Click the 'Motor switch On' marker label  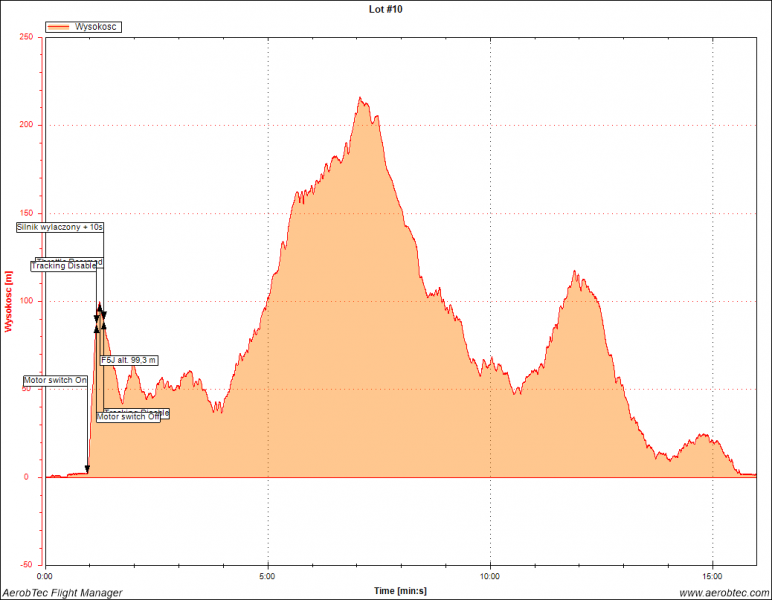pyautogui.click(x=55, y=381)
